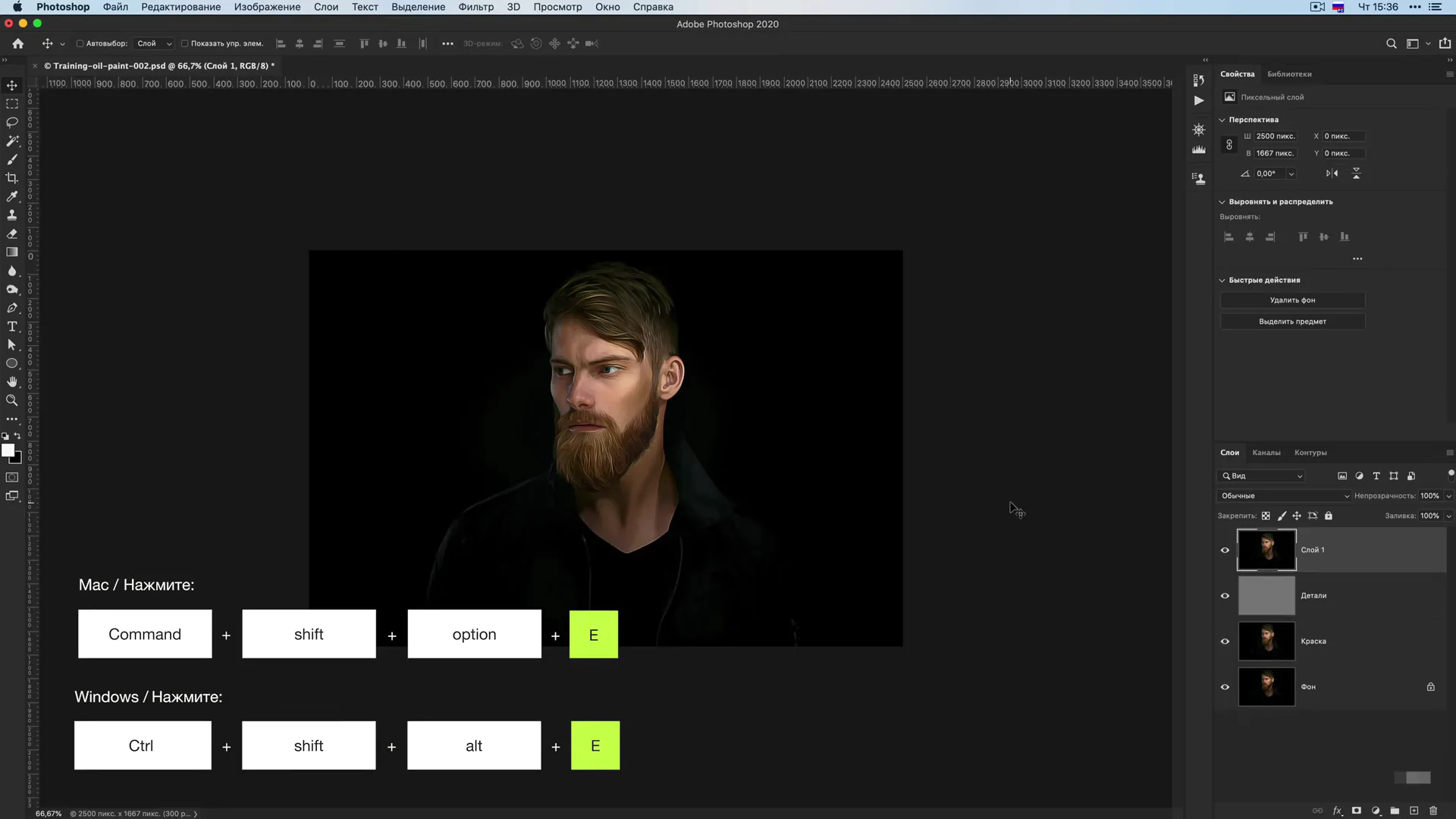The width and height of the screenshot is (1456, 819).
Task: Select the Crop tool
Action: tap(13, 178)
